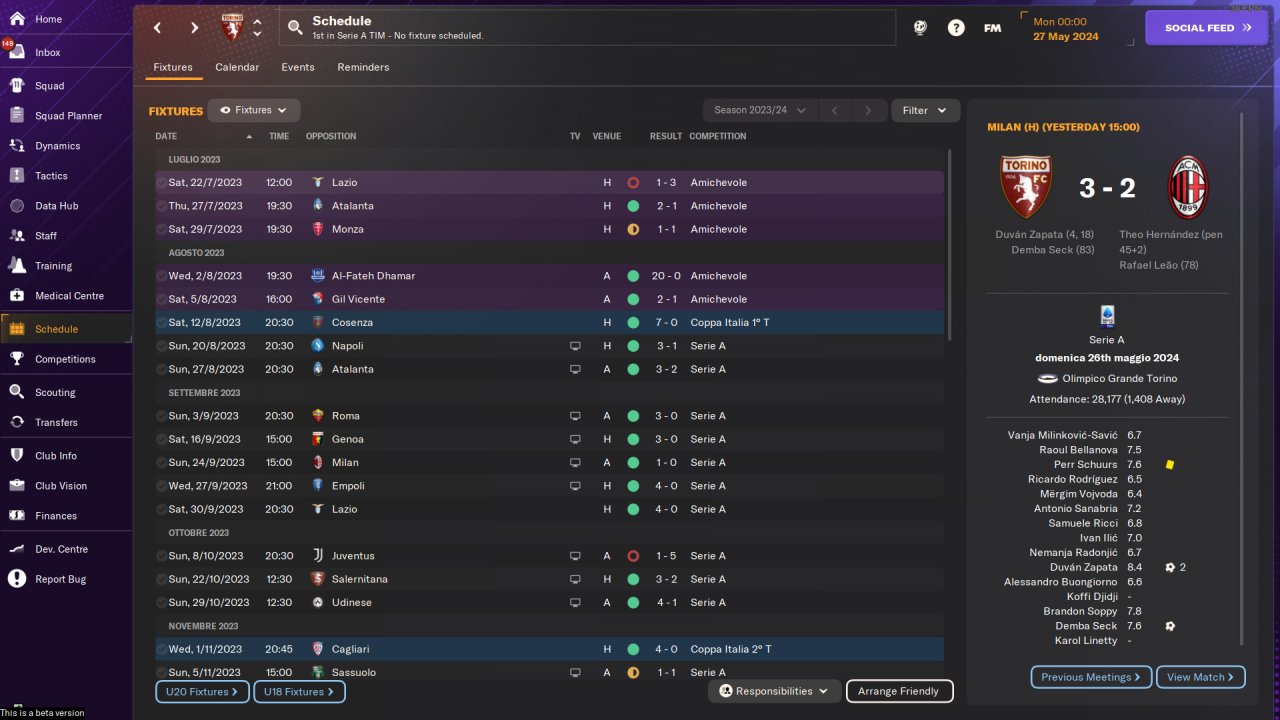Image resolution: width=1280 pixels, height=720 pixels.
Task: Sort fixtures by the Date column header
Action: [166, 136]
